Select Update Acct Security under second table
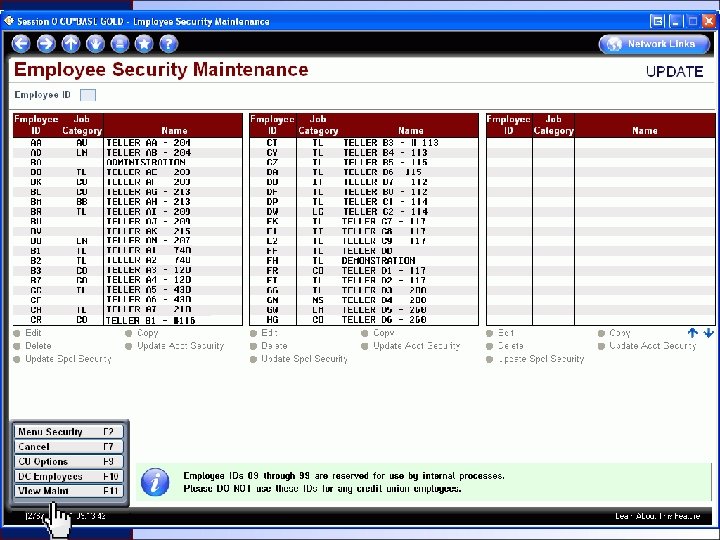 click(x=411, y=346)
